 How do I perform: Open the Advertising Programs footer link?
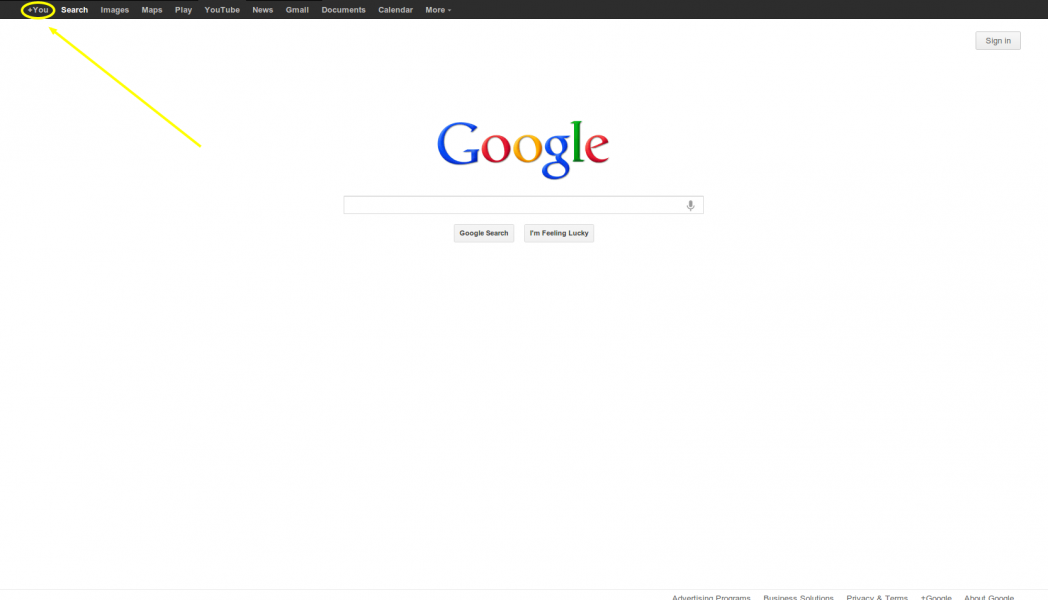point(711,597)
